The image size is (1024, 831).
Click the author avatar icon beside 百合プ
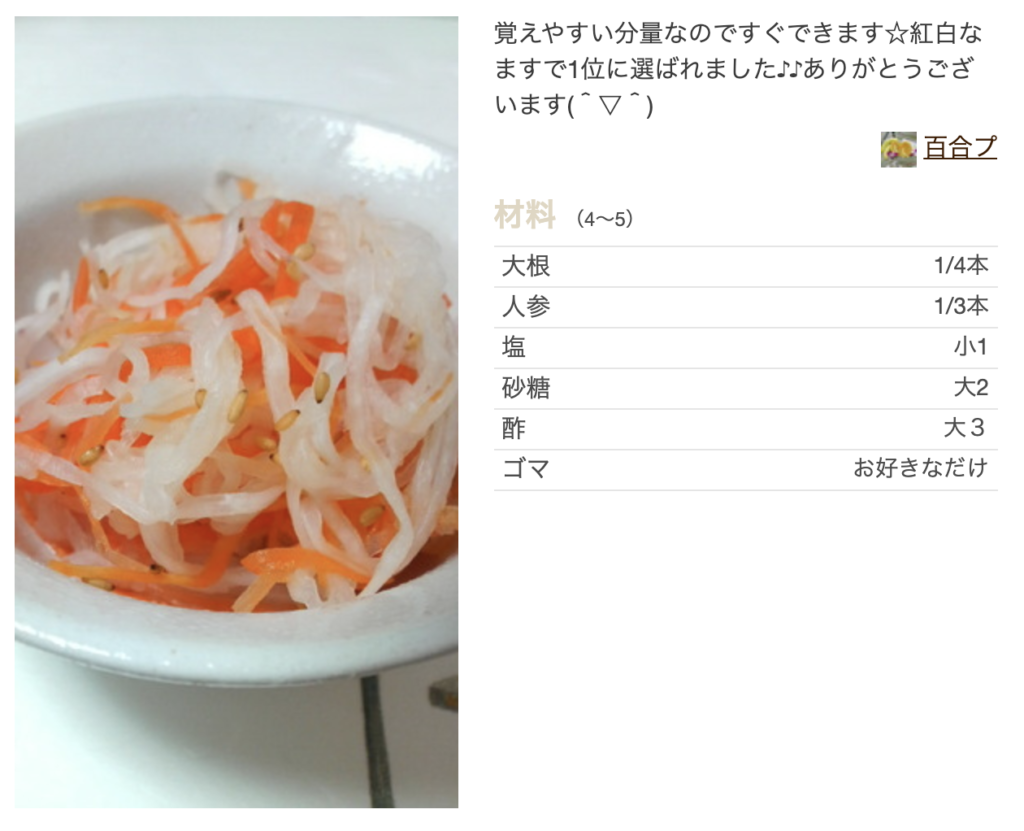click(x=898, y=149)
